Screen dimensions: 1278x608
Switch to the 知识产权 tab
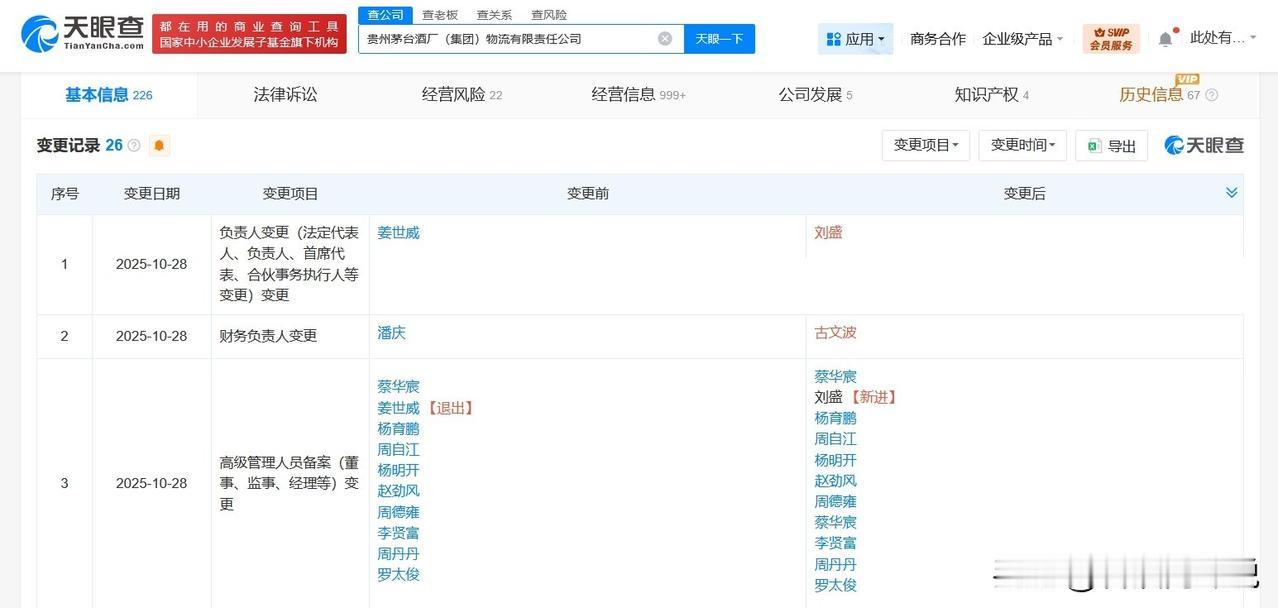point(992,95)
